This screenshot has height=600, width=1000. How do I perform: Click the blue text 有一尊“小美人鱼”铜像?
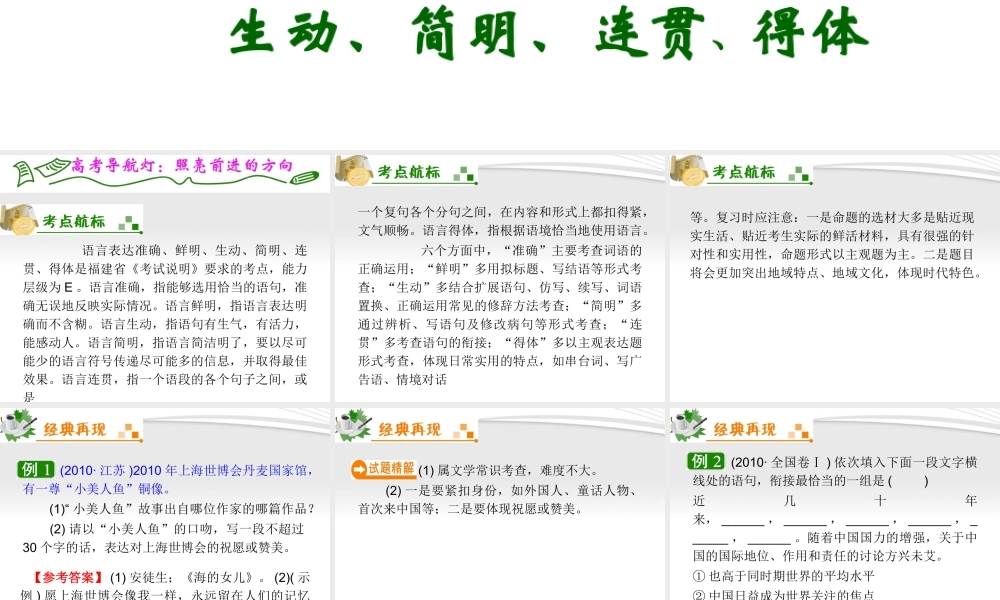coord(97,489)
